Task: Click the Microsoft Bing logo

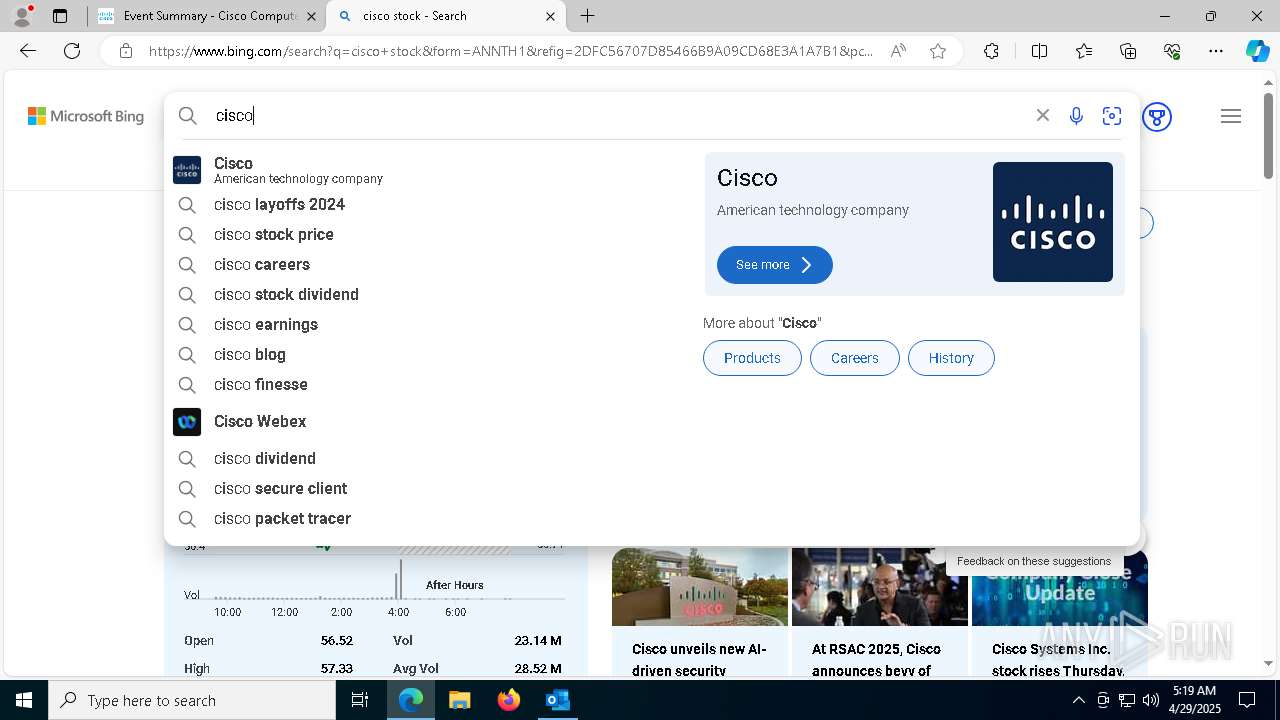Action: pyautogui.click(x=86, y=116)
